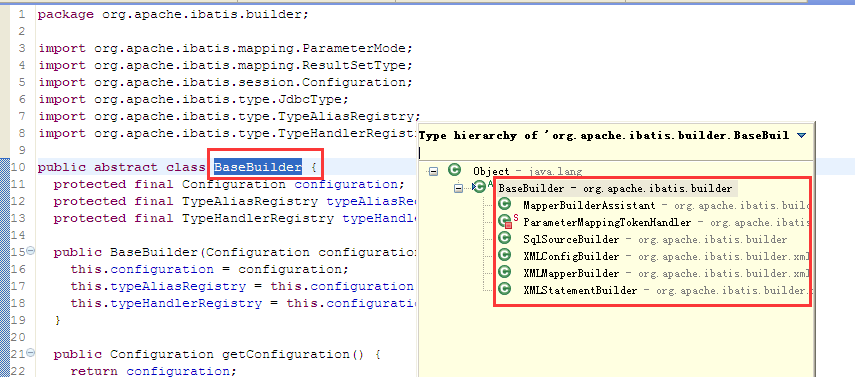Collapse the Object node in the hierarchy tree
Screen dimensions: 855x377
pyautogui.click(x=433, y=171)
